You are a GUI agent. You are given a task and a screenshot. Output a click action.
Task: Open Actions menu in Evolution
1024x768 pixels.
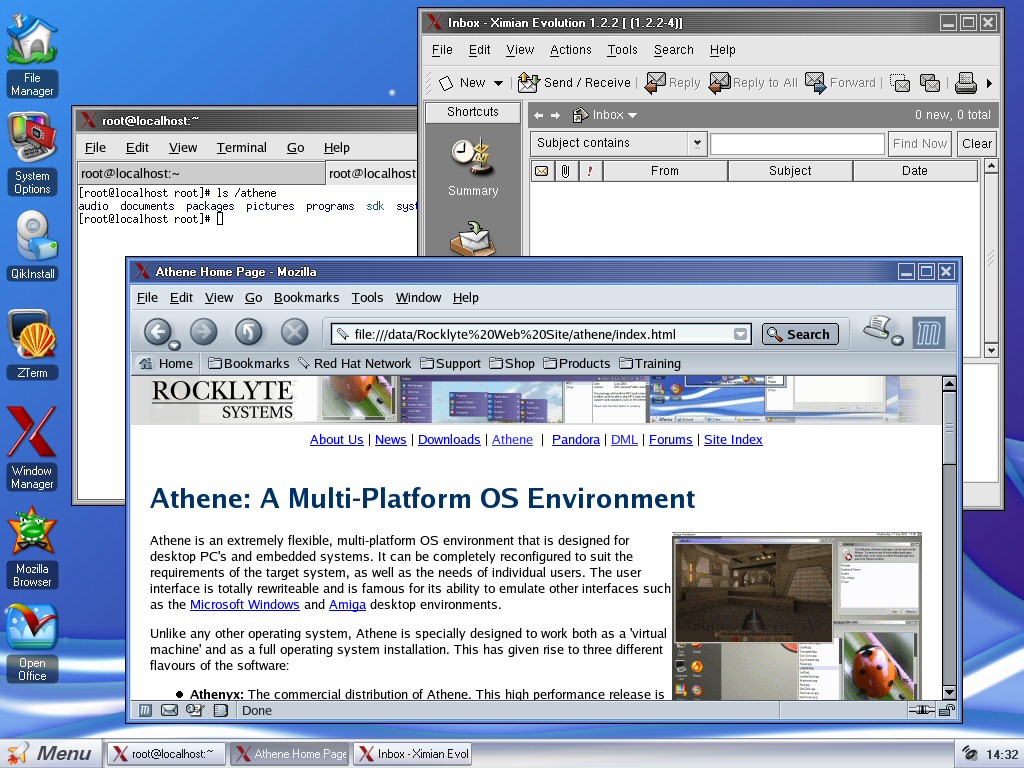[571, 50]
